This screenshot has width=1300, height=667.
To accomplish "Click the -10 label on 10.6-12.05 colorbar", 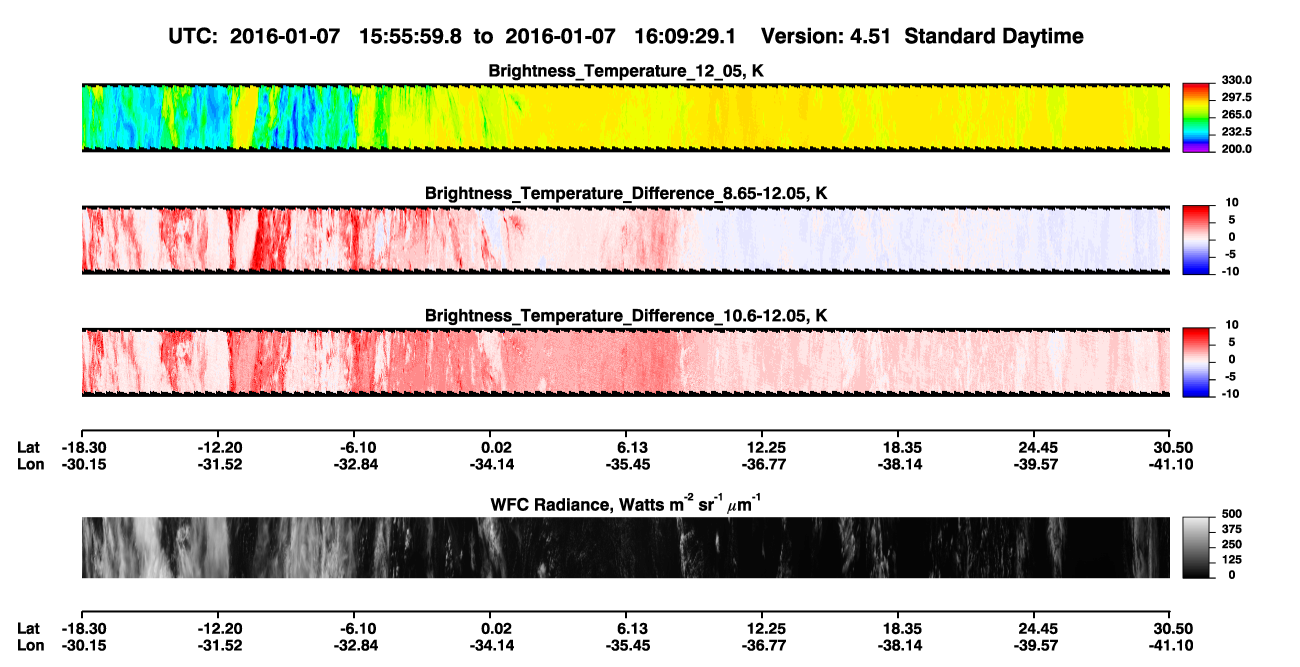I will 1232,394.
